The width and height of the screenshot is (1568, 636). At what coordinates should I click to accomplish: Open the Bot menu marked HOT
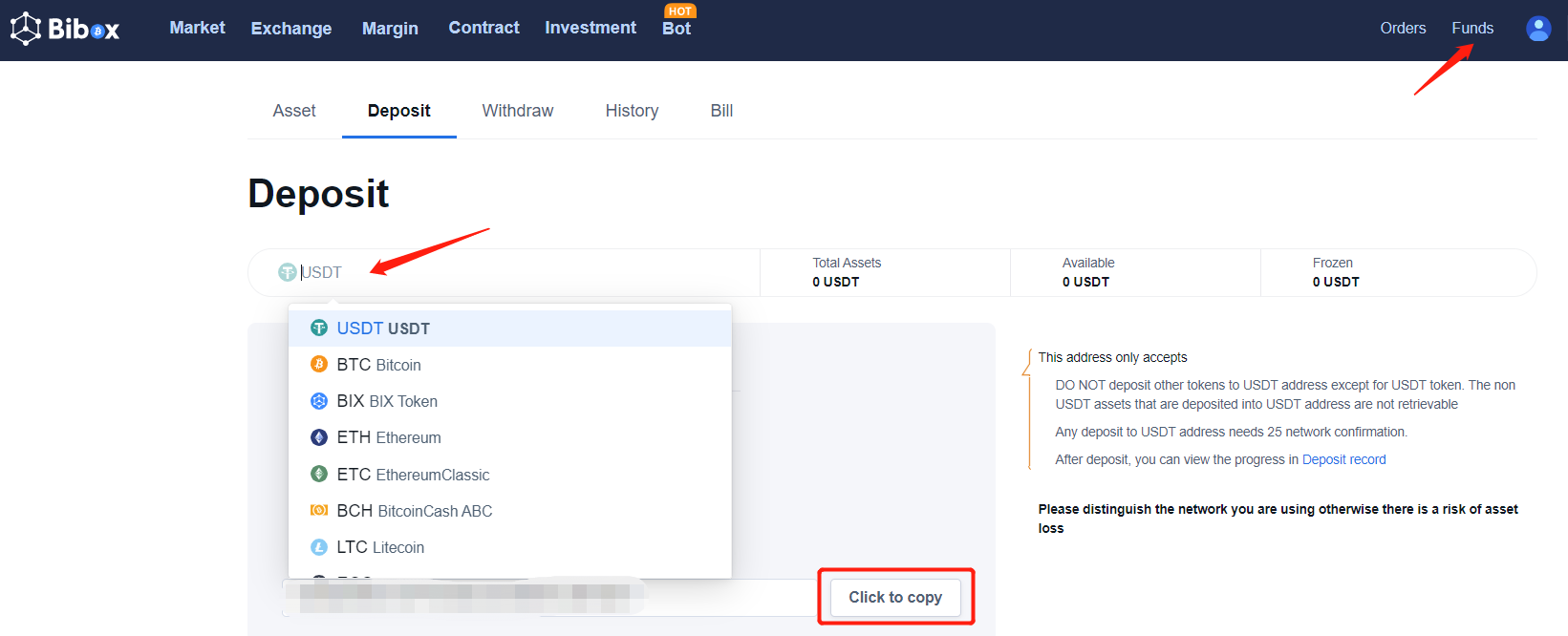(677, 29)
